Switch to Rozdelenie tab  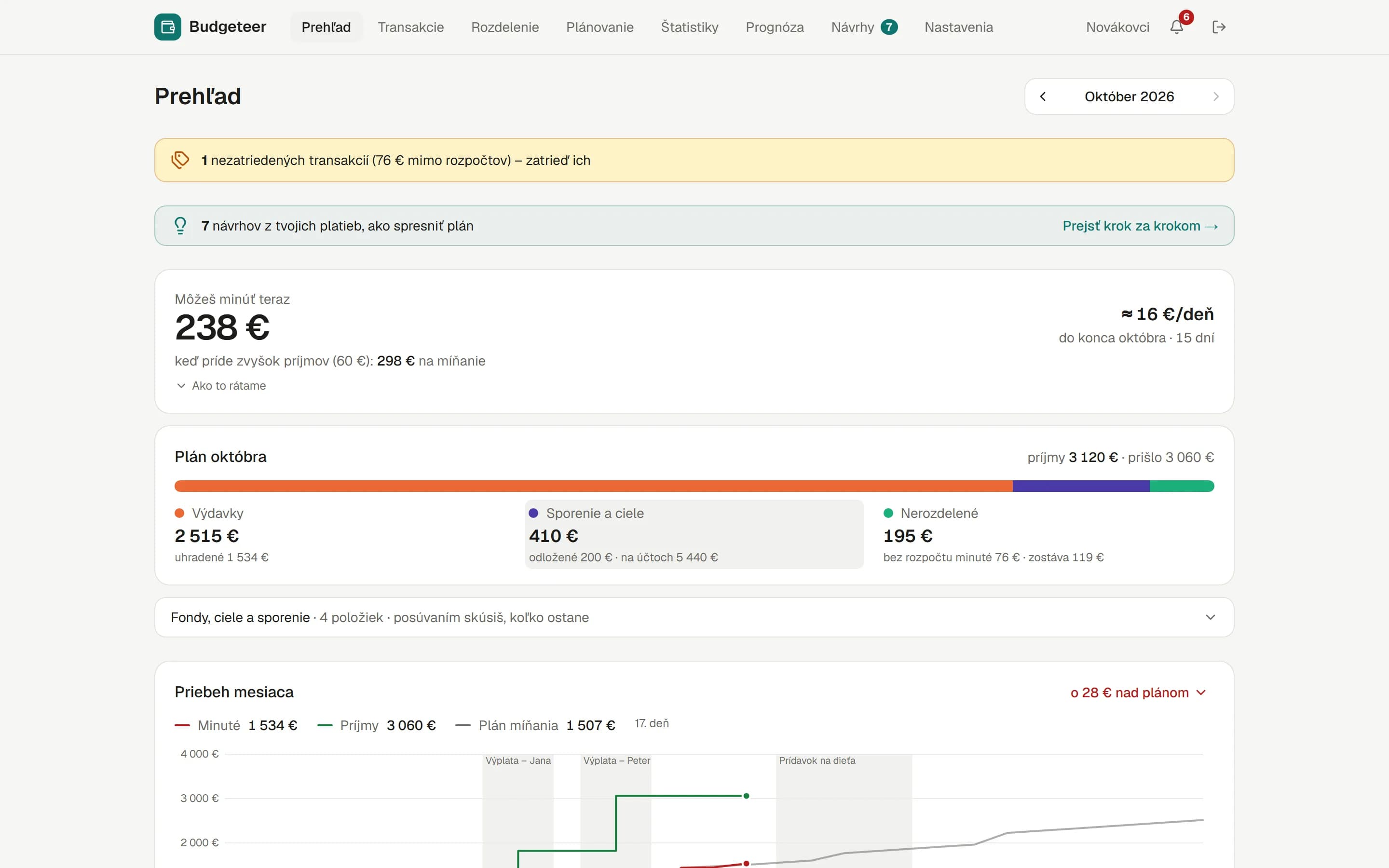(505, 27)
